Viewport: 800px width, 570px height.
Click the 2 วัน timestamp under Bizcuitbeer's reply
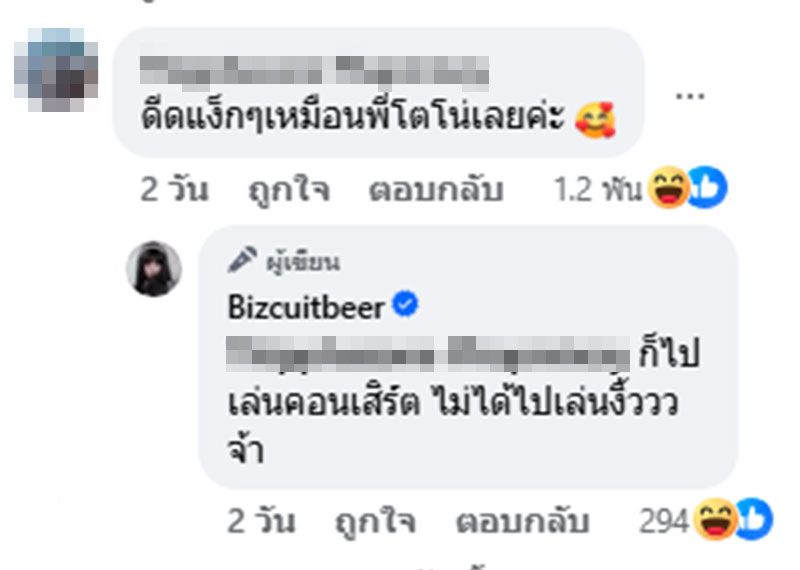tap(261, 522)
